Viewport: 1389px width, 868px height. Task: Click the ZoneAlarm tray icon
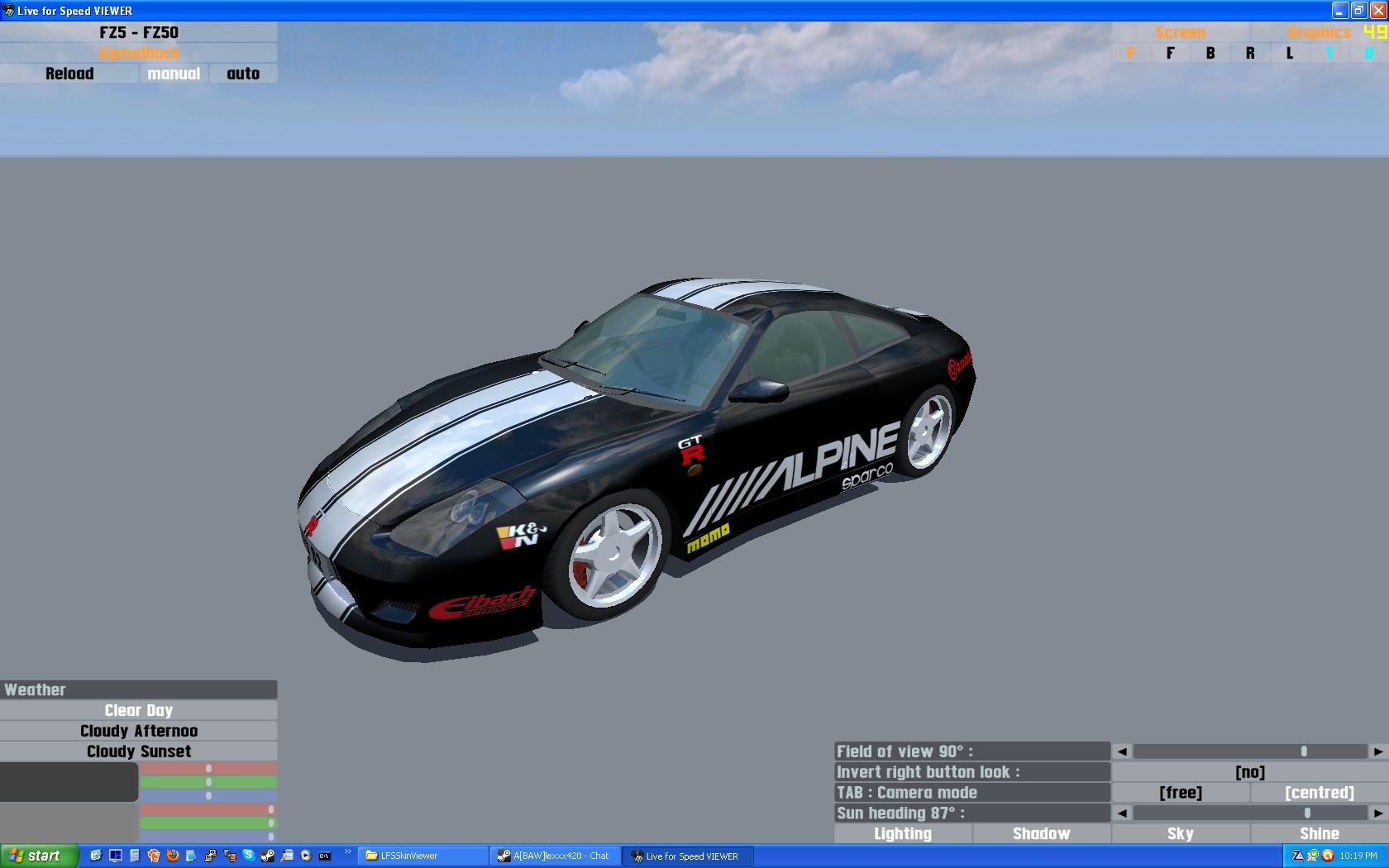point(1297,856)
